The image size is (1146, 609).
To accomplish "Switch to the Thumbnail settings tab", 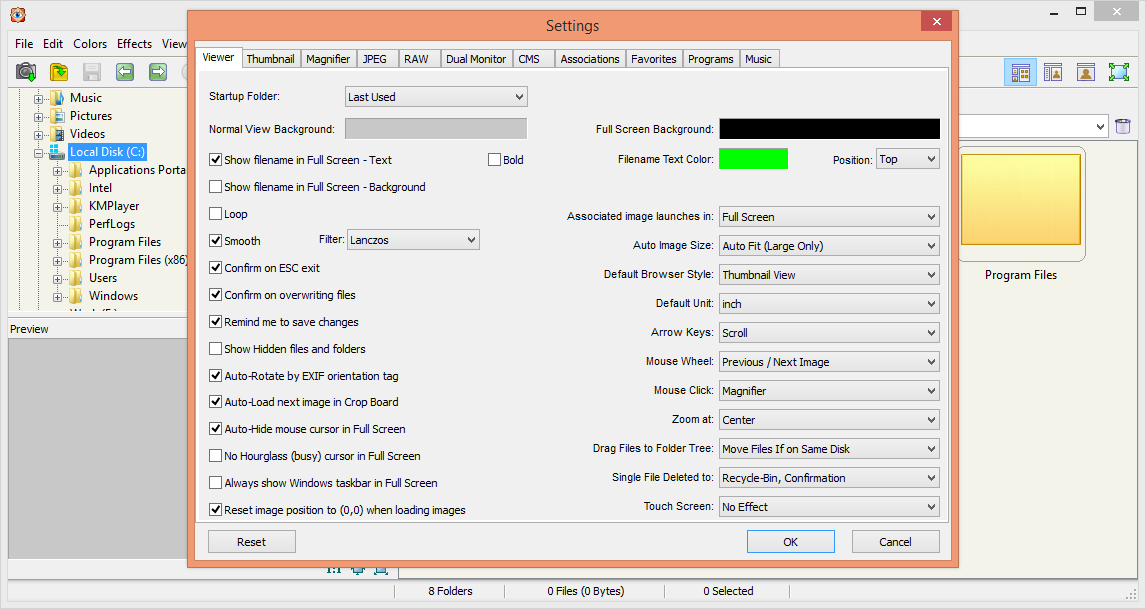I will pyautogui.click(x=270, y=59).
